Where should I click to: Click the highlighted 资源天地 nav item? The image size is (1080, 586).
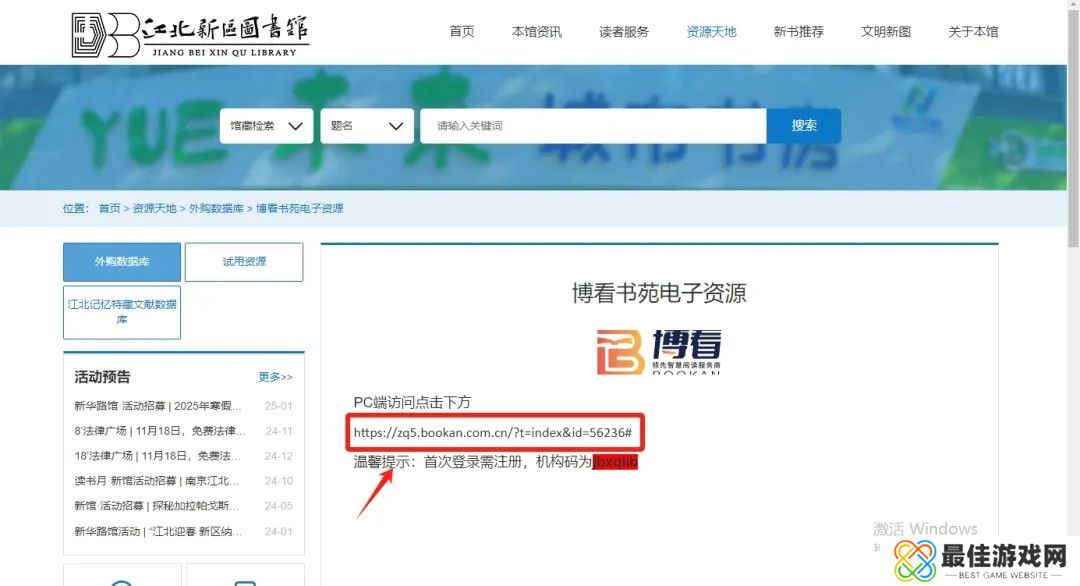(711, 31)
